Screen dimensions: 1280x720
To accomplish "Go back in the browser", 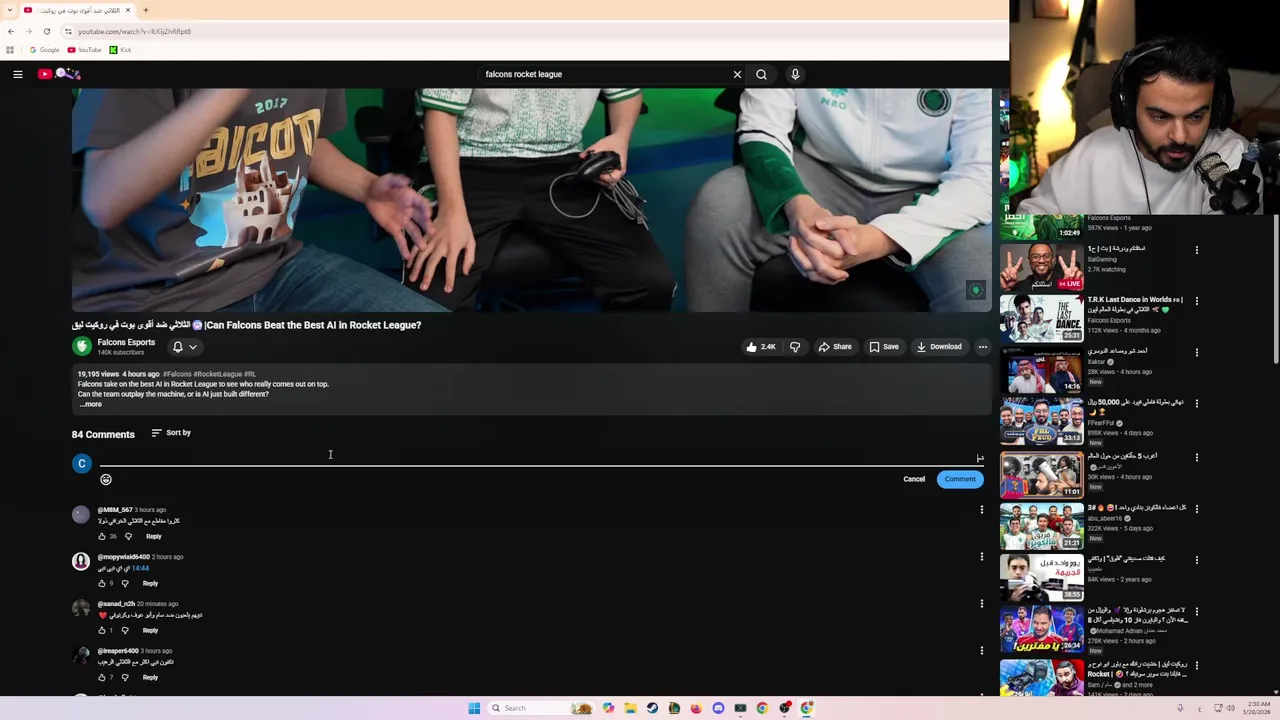I will click(x=11, y=31).
